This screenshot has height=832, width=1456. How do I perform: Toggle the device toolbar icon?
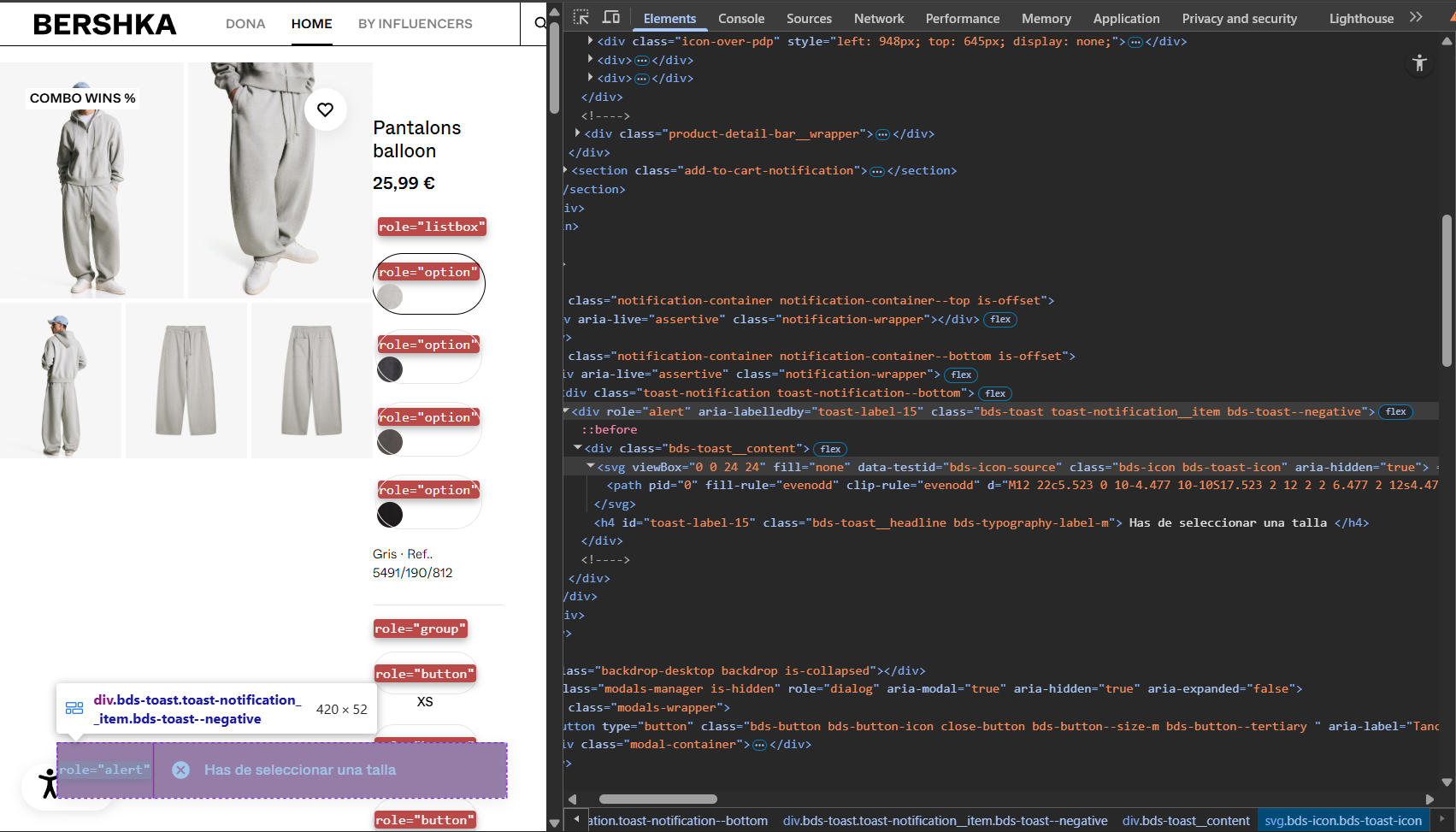coord(611,17)
